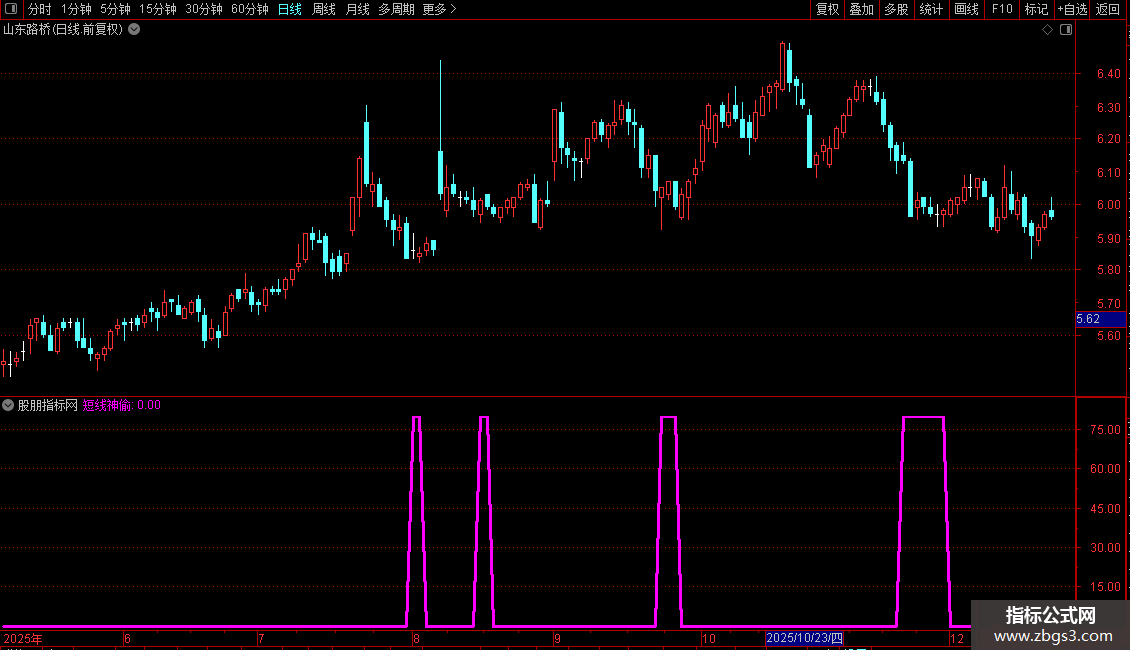Switch to 月线 monthly chart
The height and width of the screenshot is (650, 1130).
click(x=357, y=9)
